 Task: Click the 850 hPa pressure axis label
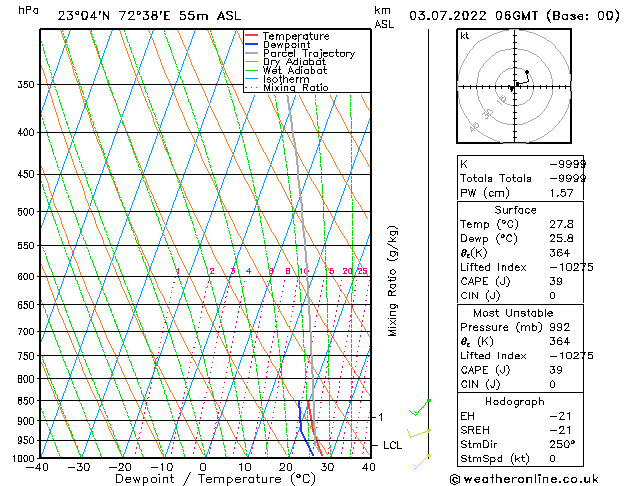coord(26,401)
